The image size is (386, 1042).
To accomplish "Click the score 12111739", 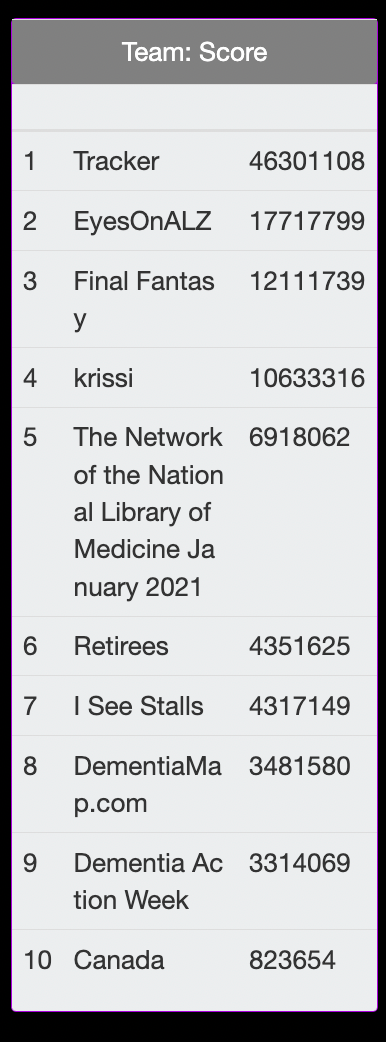I will [307, 280].
